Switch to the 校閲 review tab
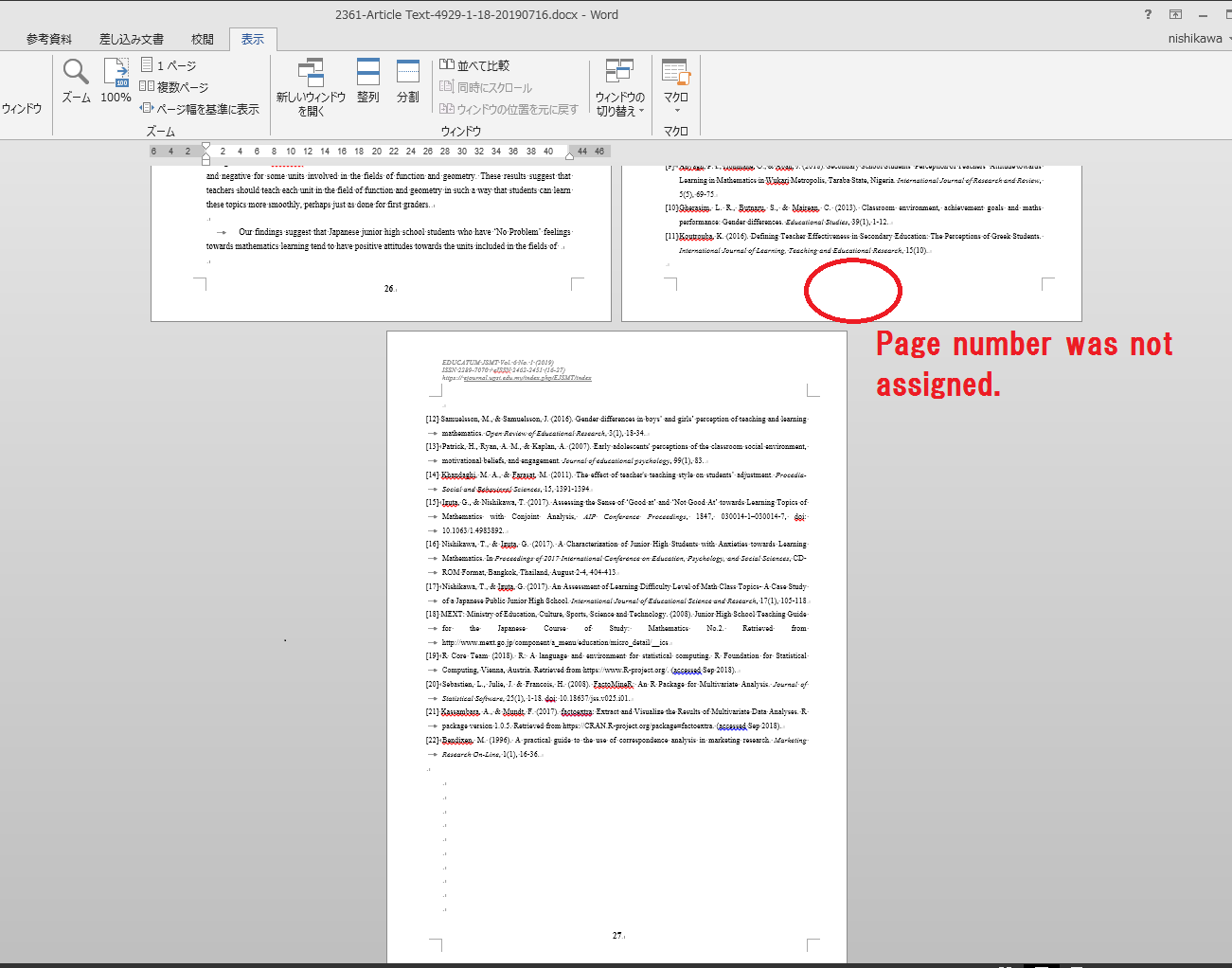The height and width of the screenshot is (968, 1232). click(203, 39)
